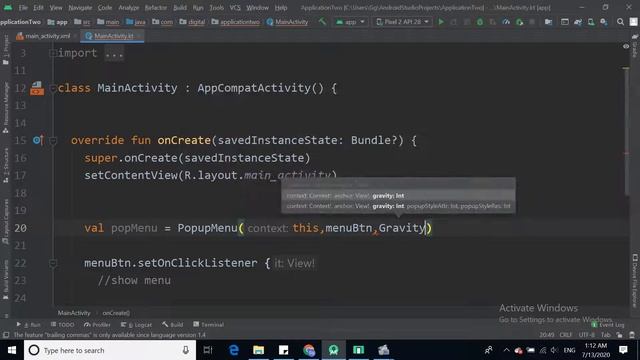Click the Search Everywhere magnifier icon
Screen dimensions: 640x360
pyautogui.click(x=620, y=22)
